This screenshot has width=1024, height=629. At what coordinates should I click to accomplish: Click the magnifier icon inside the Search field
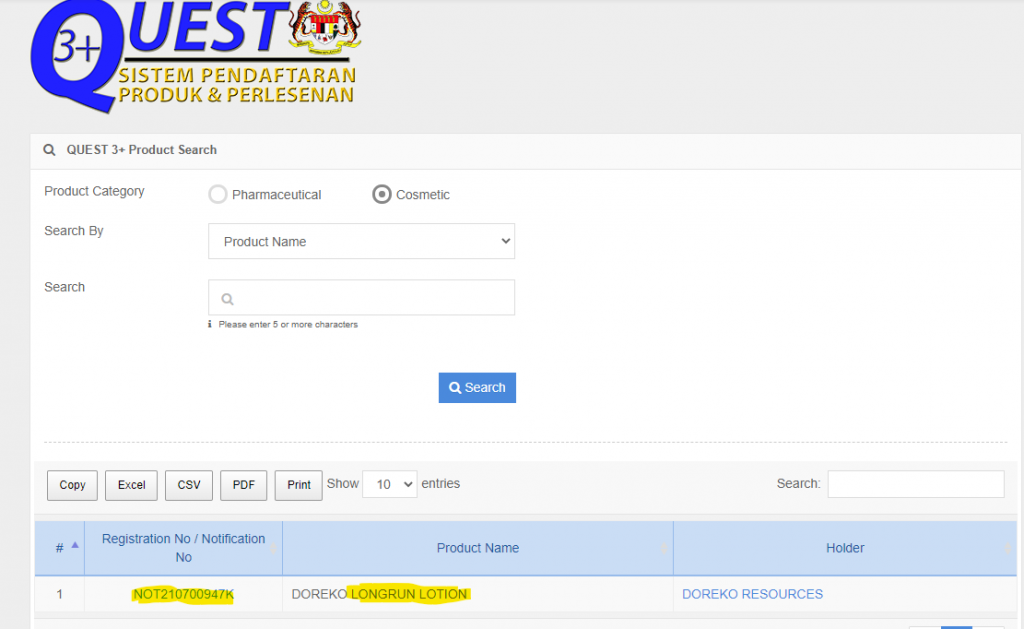click(x=227, y=298)
